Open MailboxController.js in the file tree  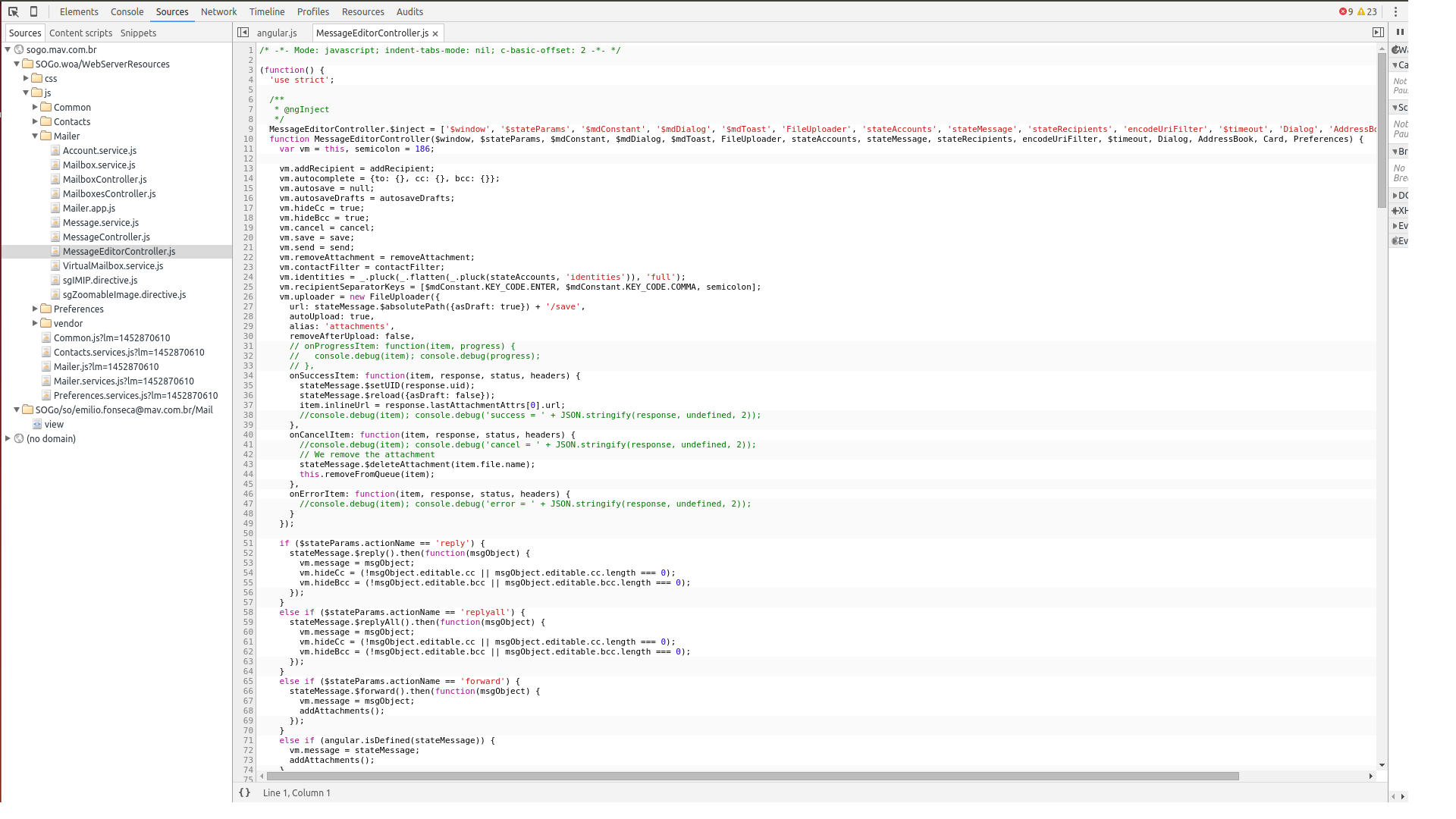105,179
